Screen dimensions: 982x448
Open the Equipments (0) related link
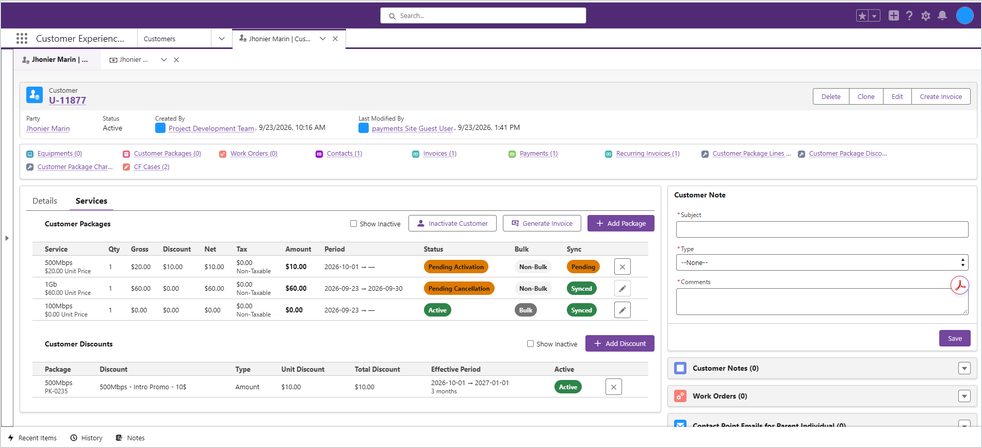(x=59, y=154)
